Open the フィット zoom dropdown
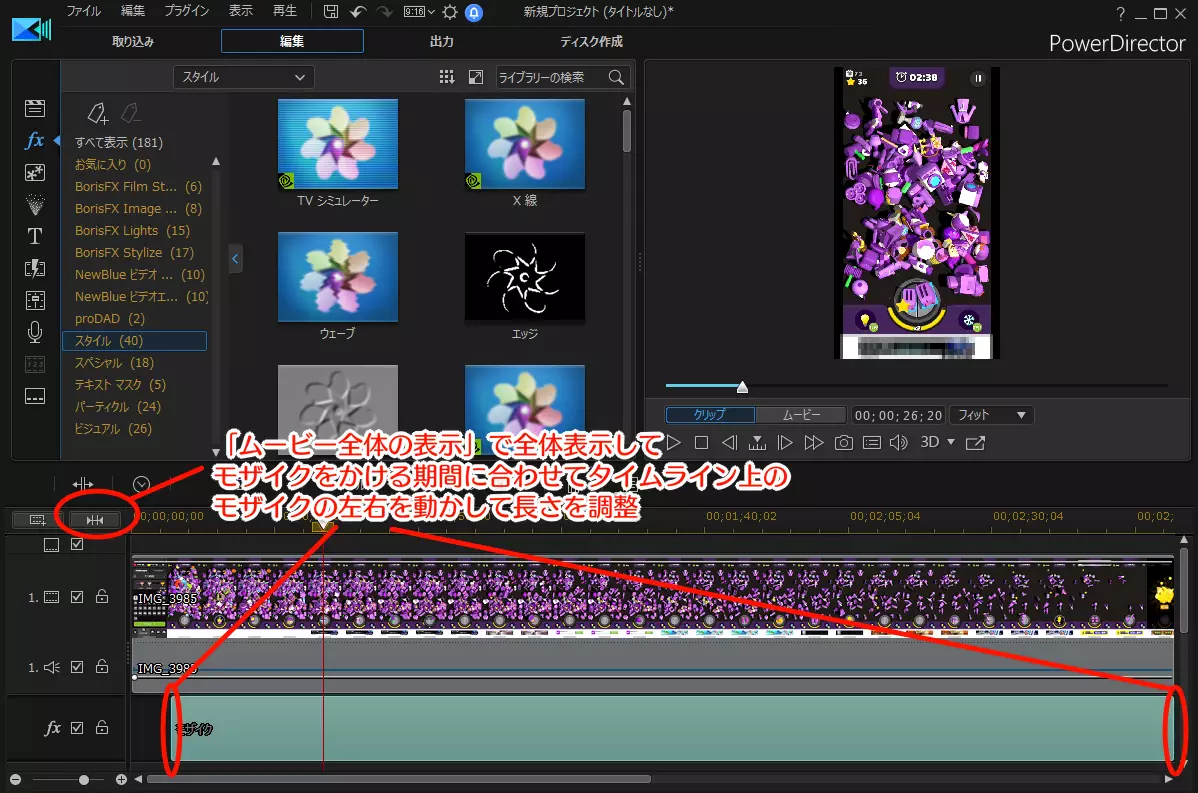The width and height of the screenshot is (1198, 793). (x=992, y=415)
